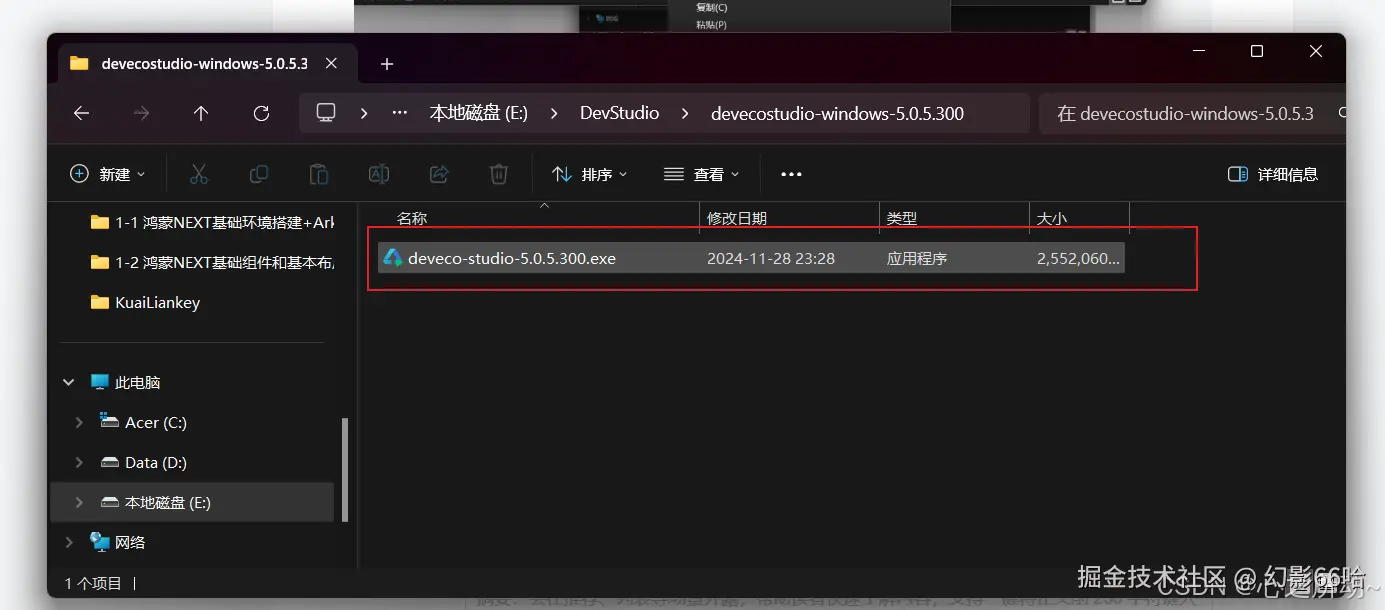This screenshot has width=1385, height=610.
Task: Show hidden path with the ellipsis breadcrumb
Action: tap(400, 113)
